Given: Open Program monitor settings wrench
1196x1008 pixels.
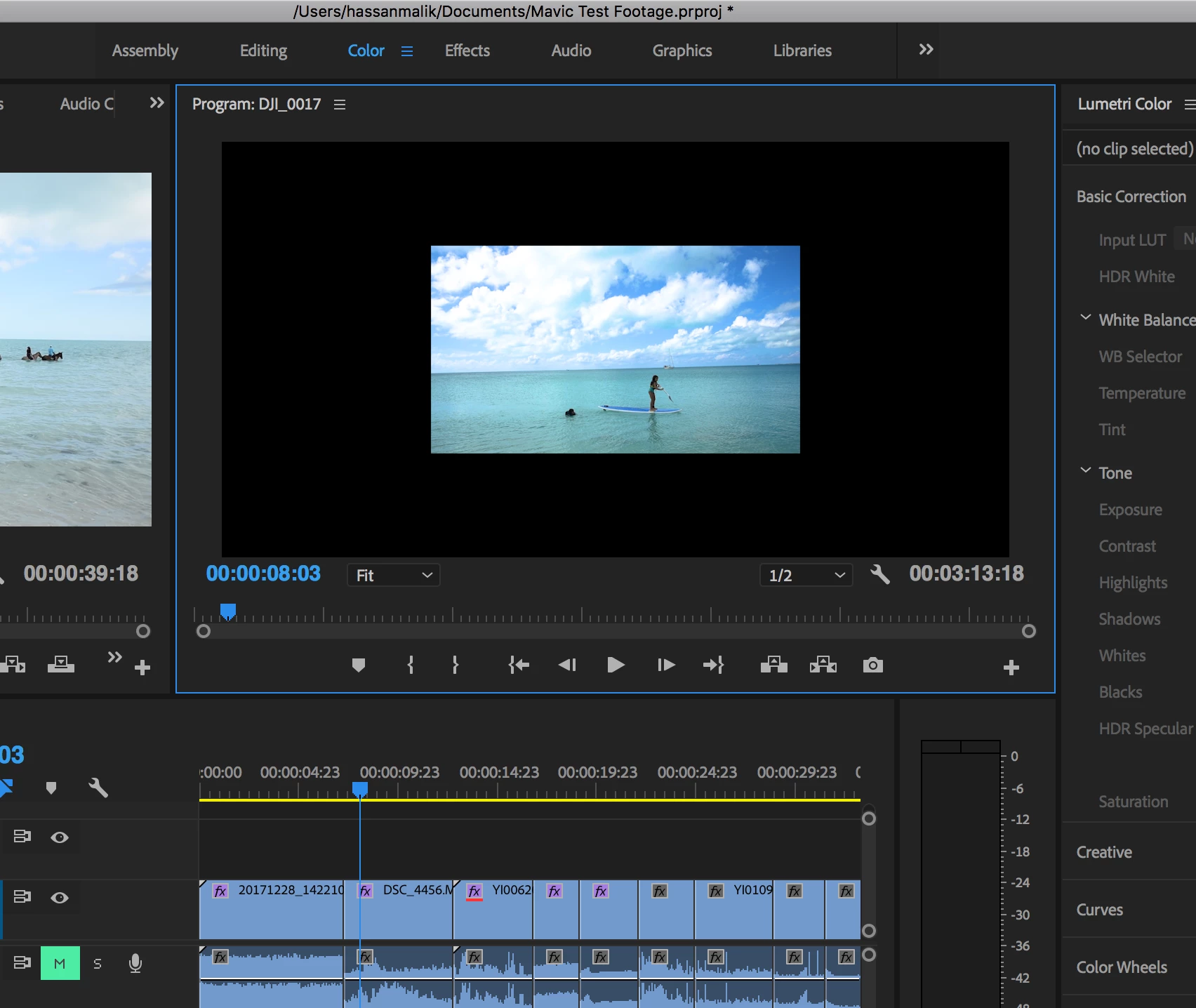Looking at the screenshot, I should (879, 575).
